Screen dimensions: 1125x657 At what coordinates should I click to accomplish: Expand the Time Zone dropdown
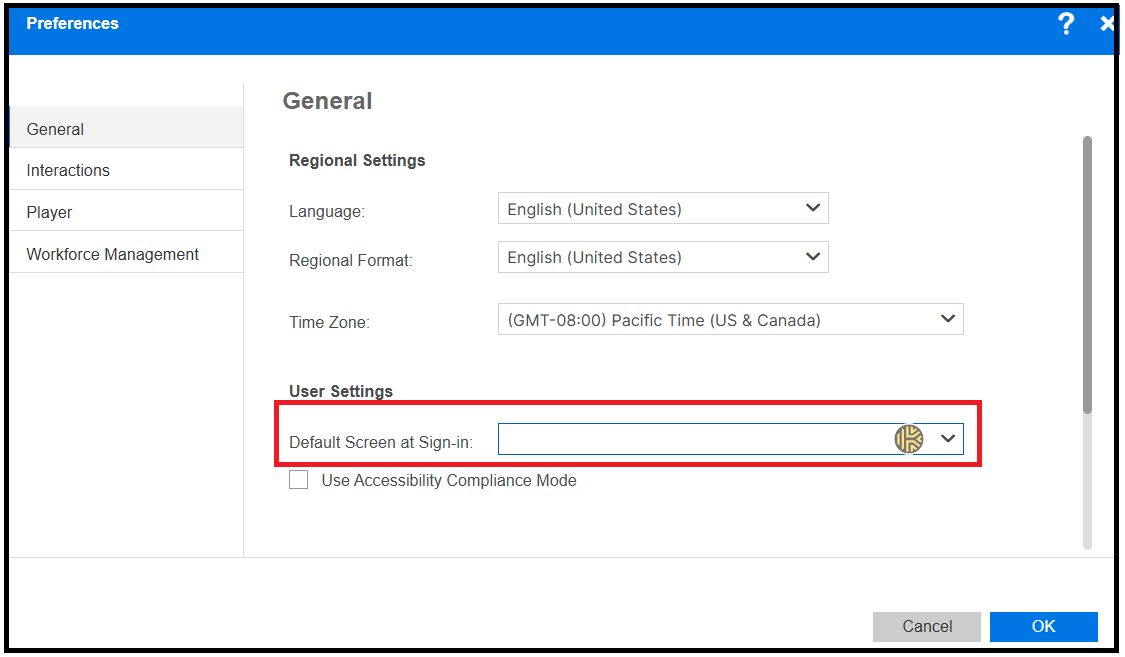coord(730,319)
